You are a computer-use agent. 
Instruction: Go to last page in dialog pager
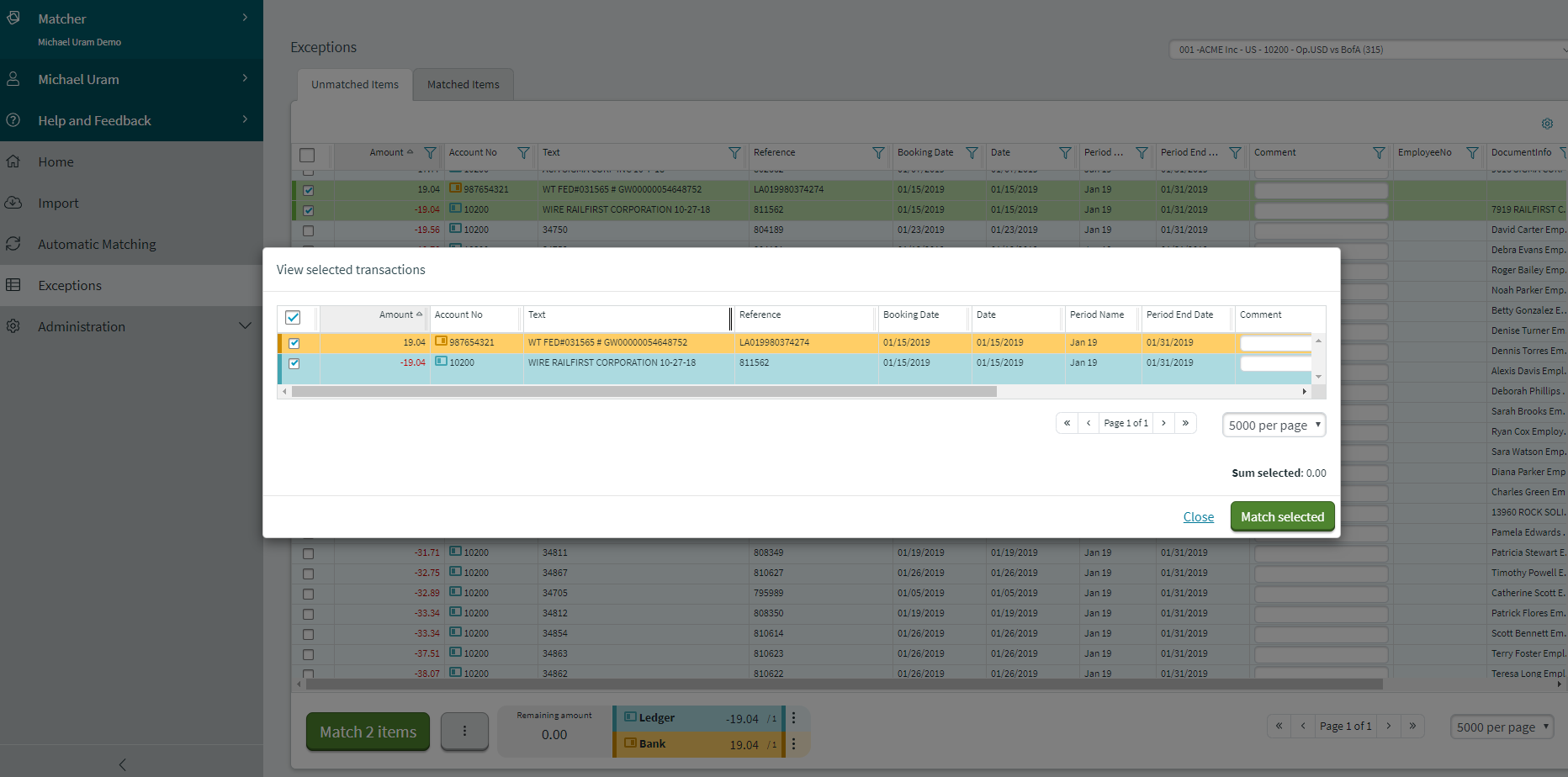coord(1185,423)
